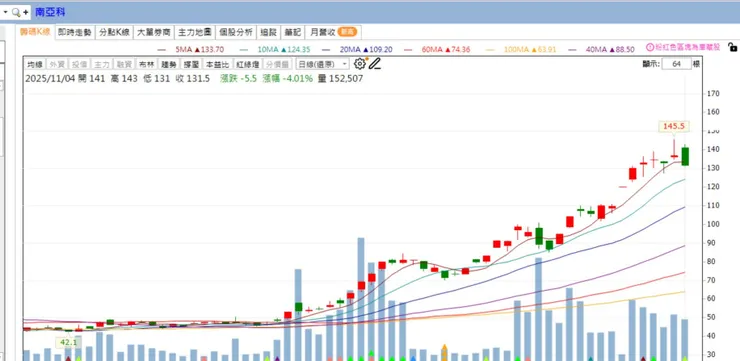Open the 個股分析 tab
740x361 pixels.
pyautogui.click(x=236, y=33)
